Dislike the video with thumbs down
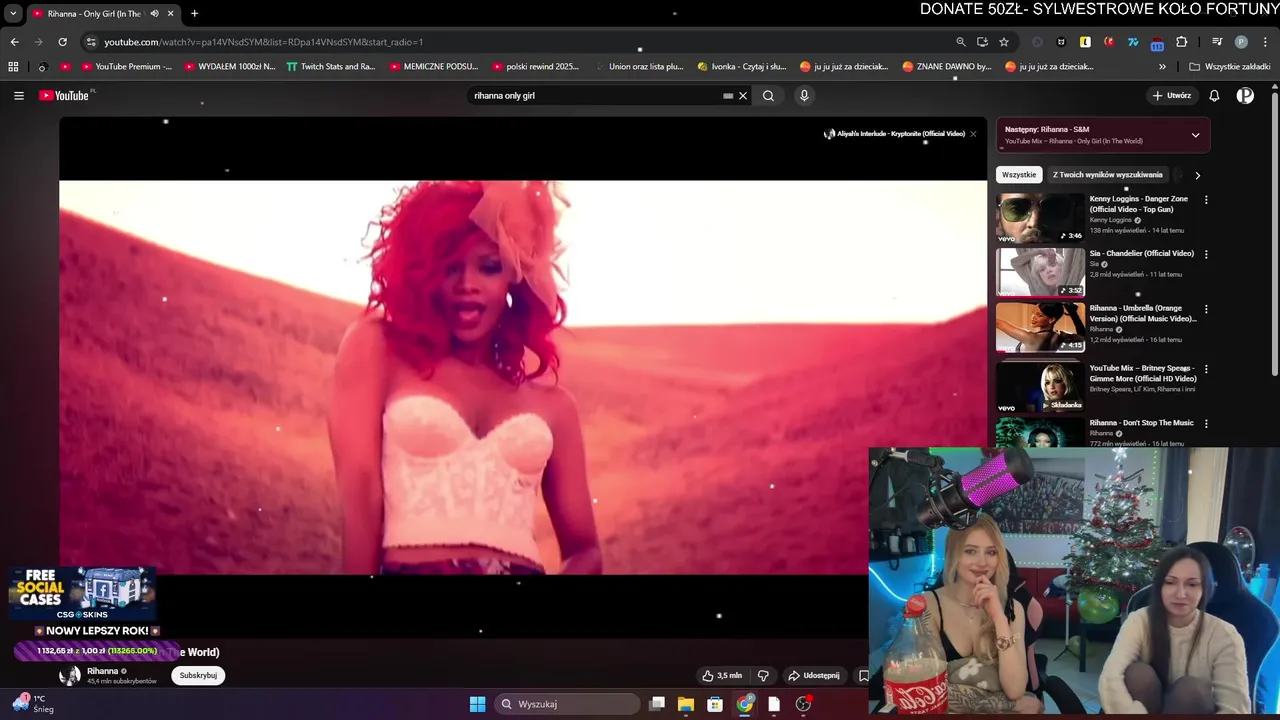 pyautogui.click(x=763, y=676)
